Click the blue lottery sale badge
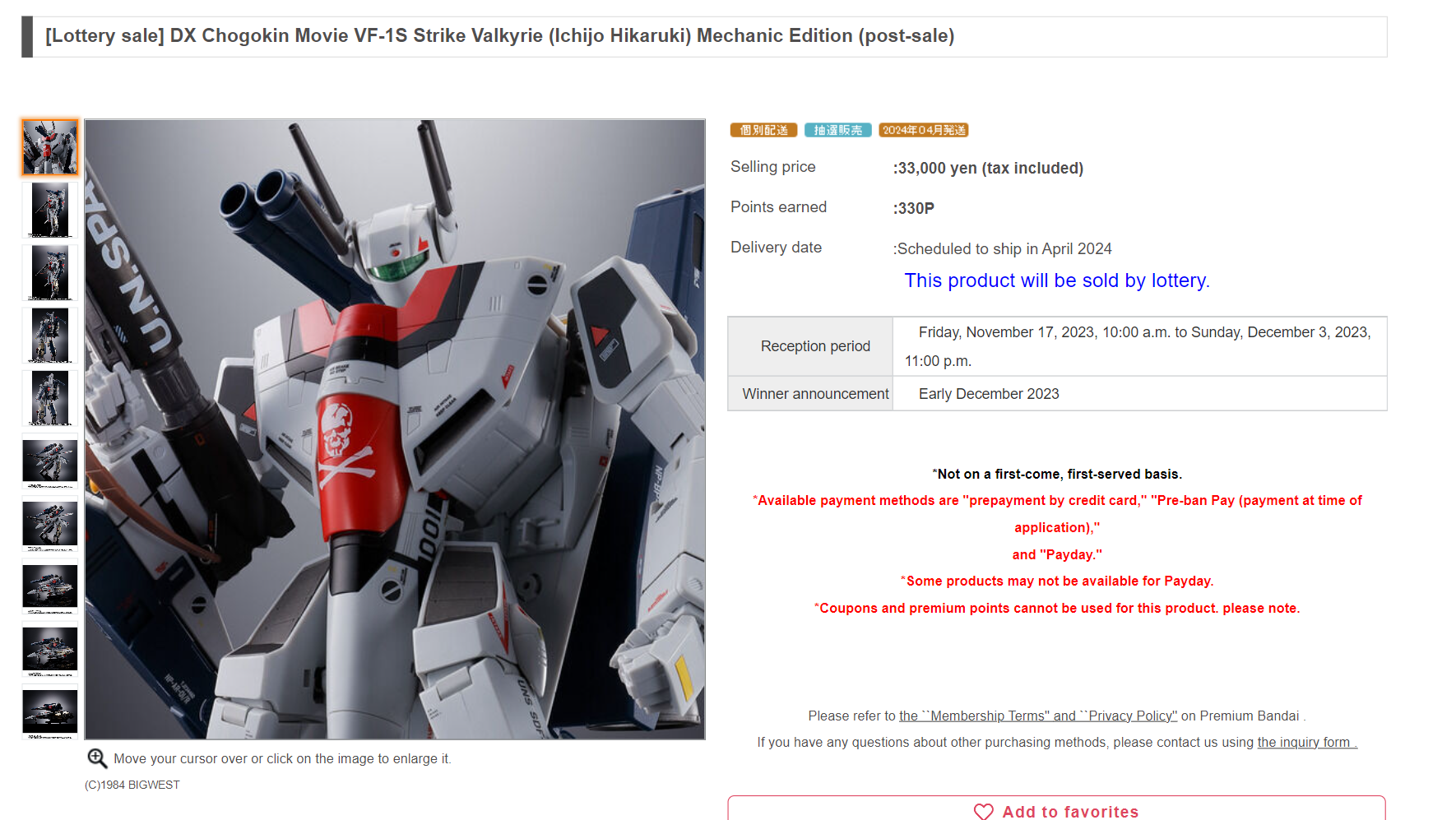1456x820 pixels. coord(837,130)
